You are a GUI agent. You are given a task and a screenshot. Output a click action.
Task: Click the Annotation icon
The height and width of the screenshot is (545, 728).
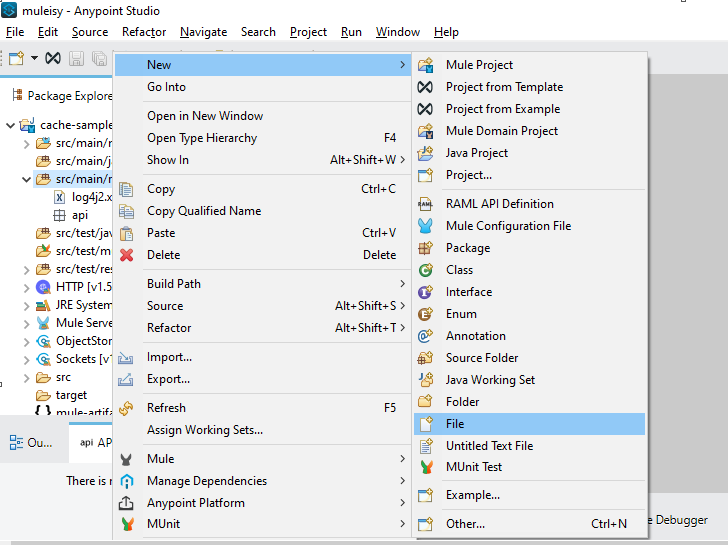pos(425,336)
